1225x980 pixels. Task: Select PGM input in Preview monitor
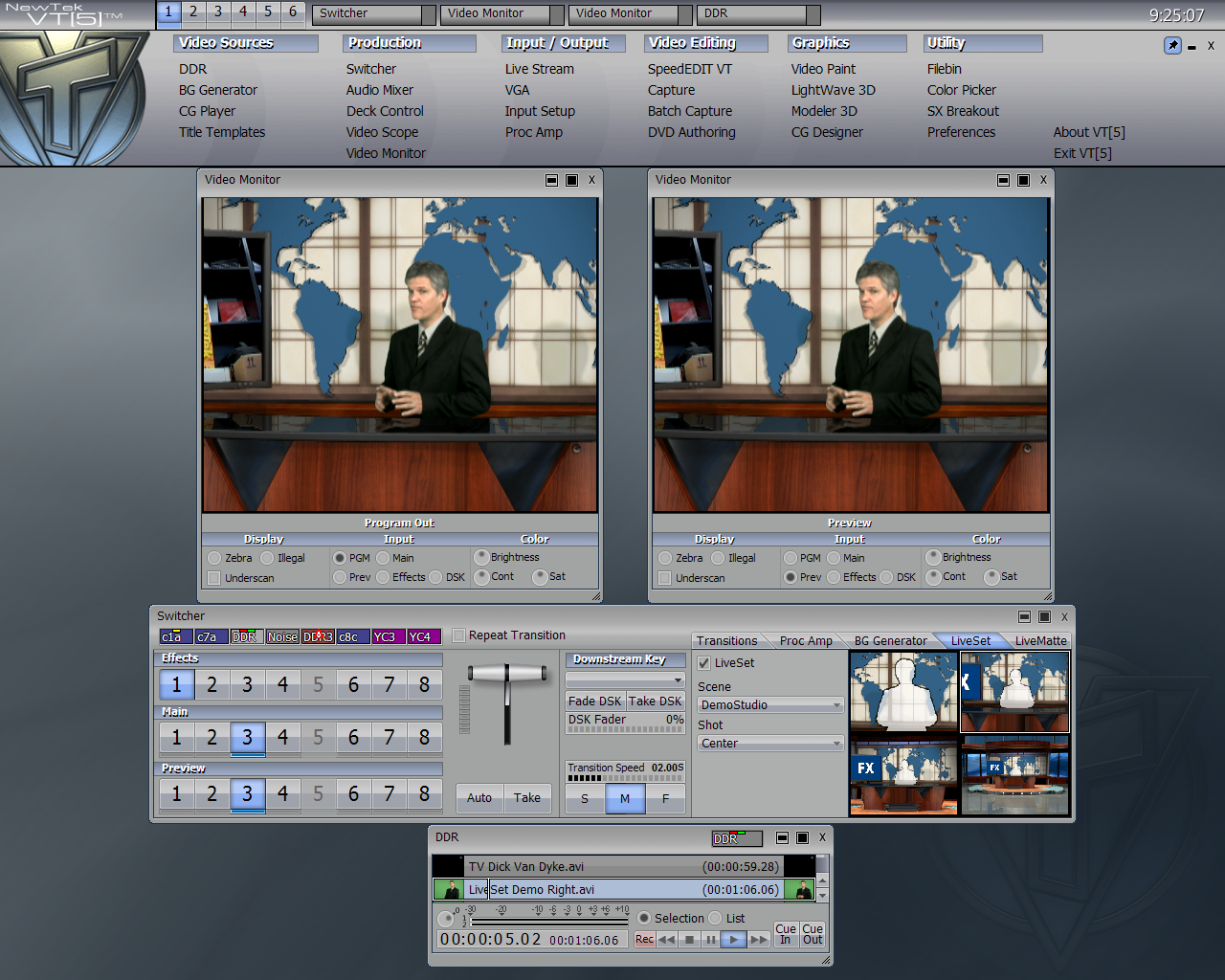[791, 558]
